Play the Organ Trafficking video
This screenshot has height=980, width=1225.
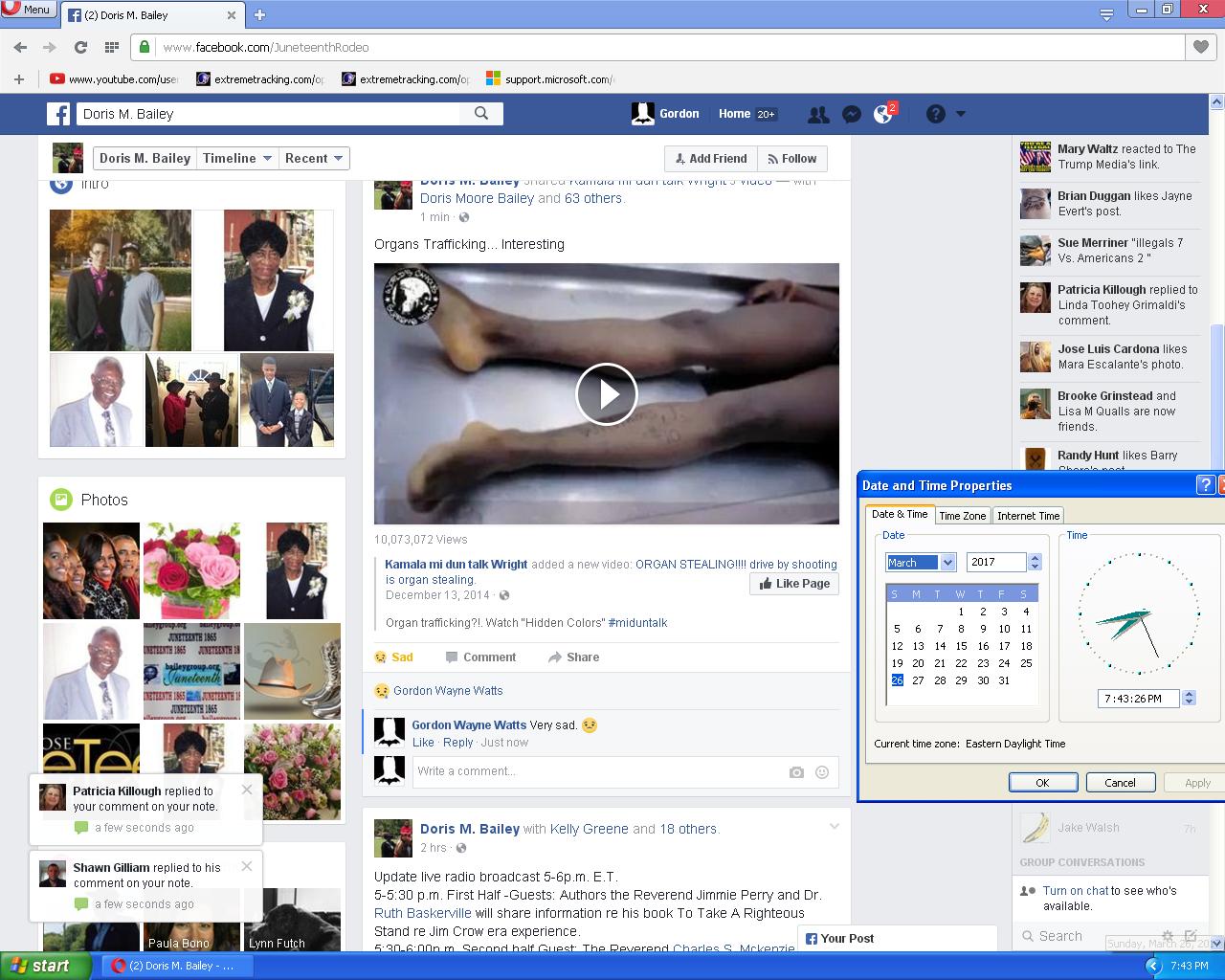[x=606, y=393]
